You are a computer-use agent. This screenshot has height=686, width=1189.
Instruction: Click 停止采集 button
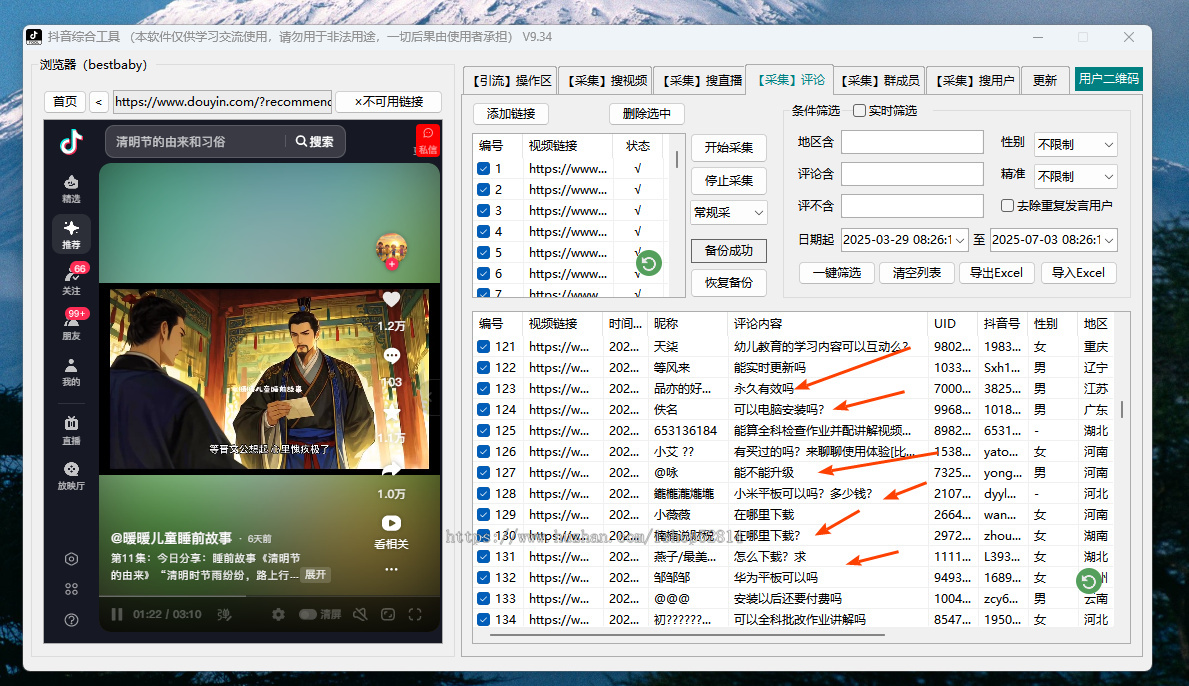(729, 180)
